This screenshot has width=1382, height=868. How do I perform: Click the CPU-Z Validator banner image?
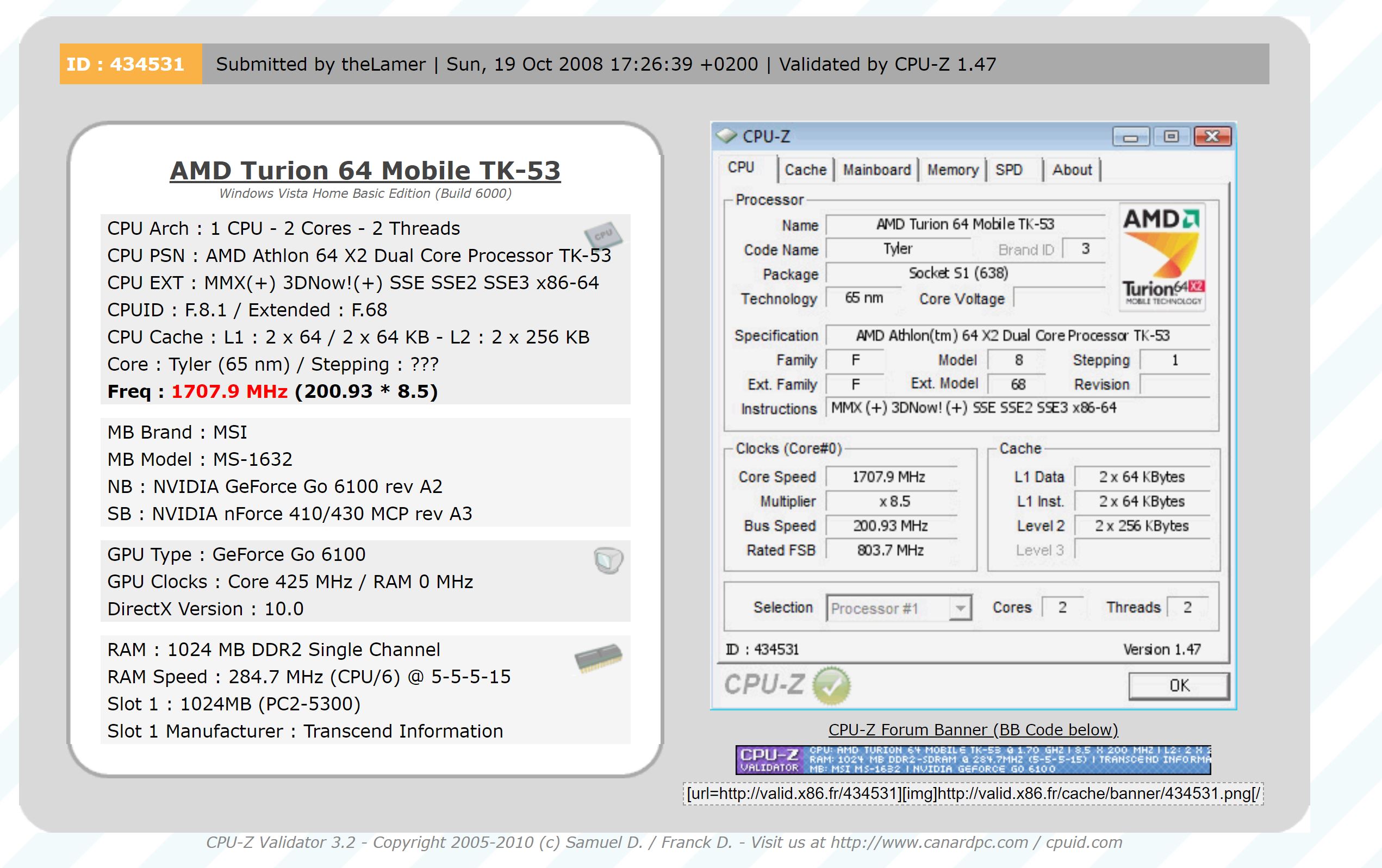[973, 760]
